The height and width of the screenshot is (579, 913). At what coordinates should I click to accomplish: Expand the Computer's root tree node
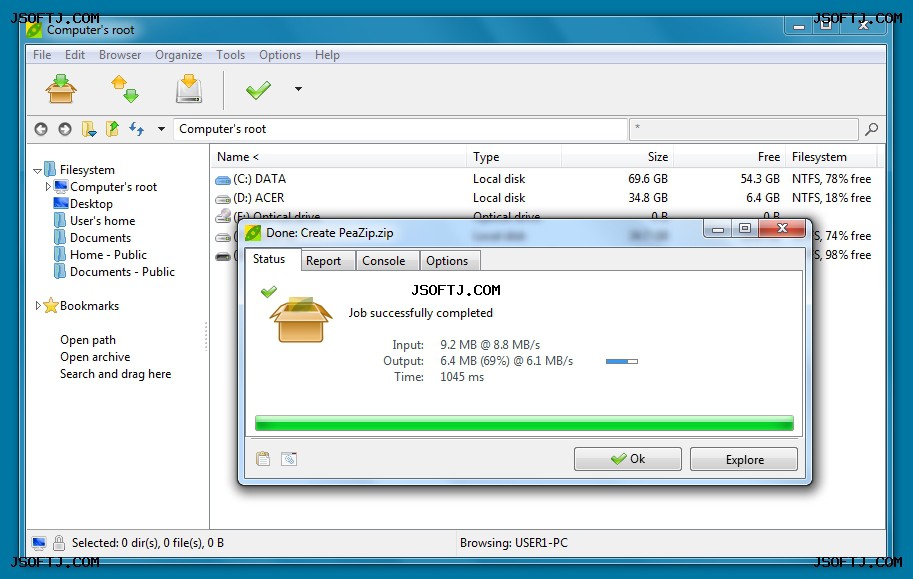tap(48, 186)
